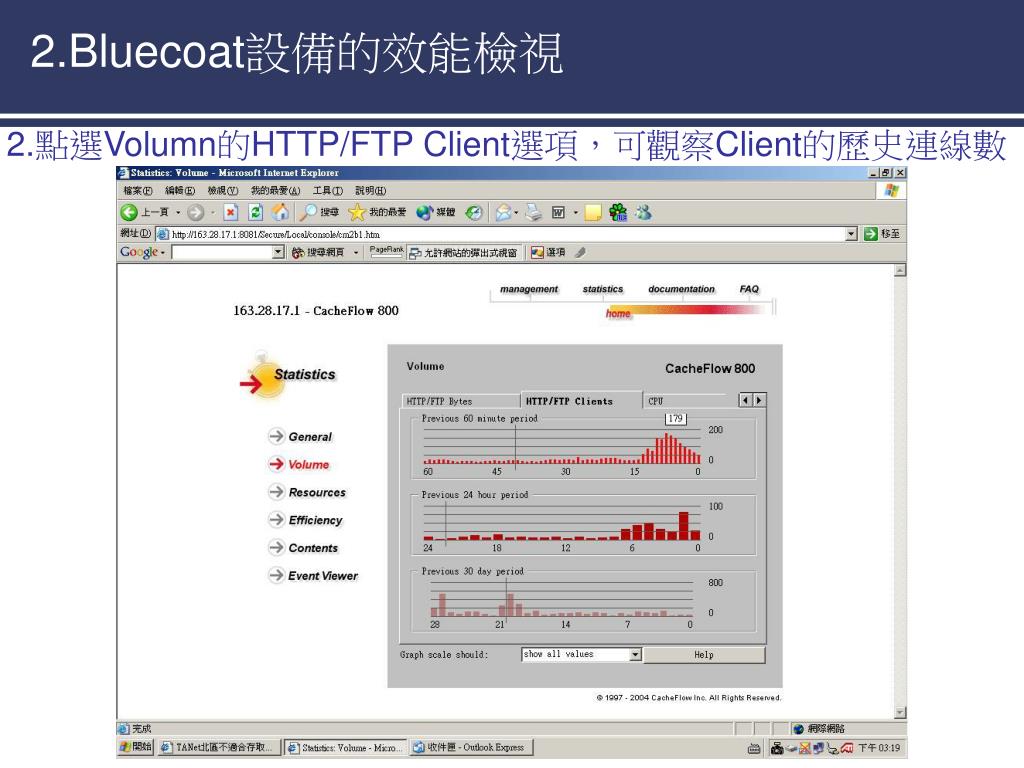Click the IE Forward arrow button

[x=195, y=212]
